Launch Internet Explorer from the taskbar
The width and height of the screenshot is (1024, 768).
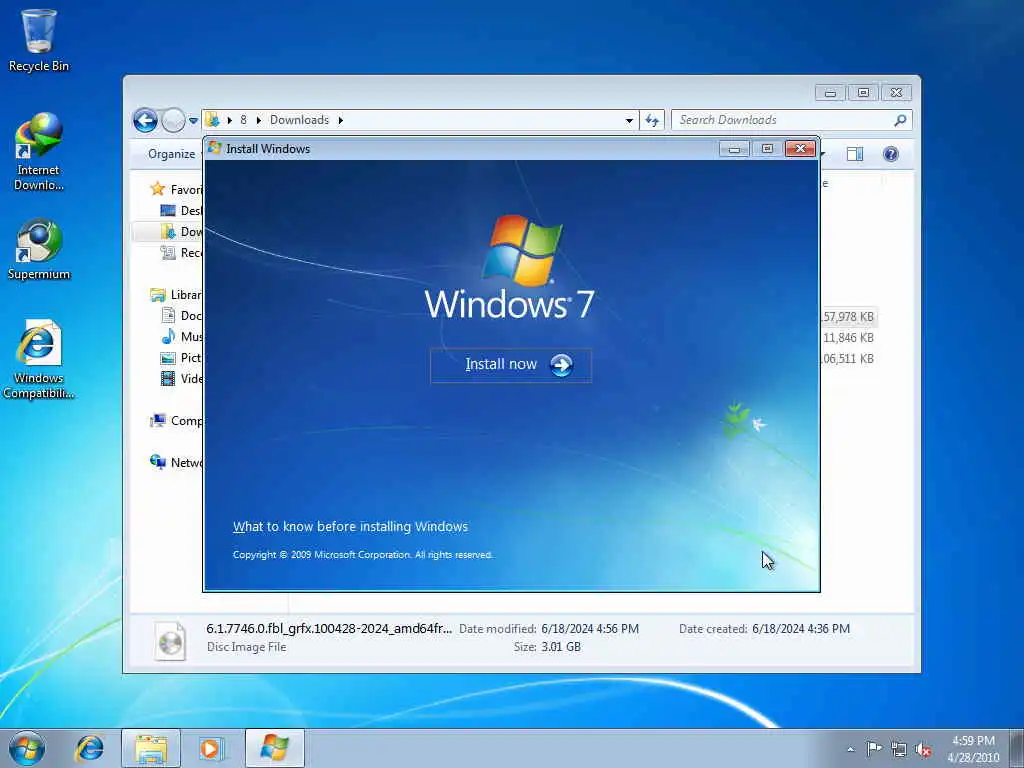89,748
